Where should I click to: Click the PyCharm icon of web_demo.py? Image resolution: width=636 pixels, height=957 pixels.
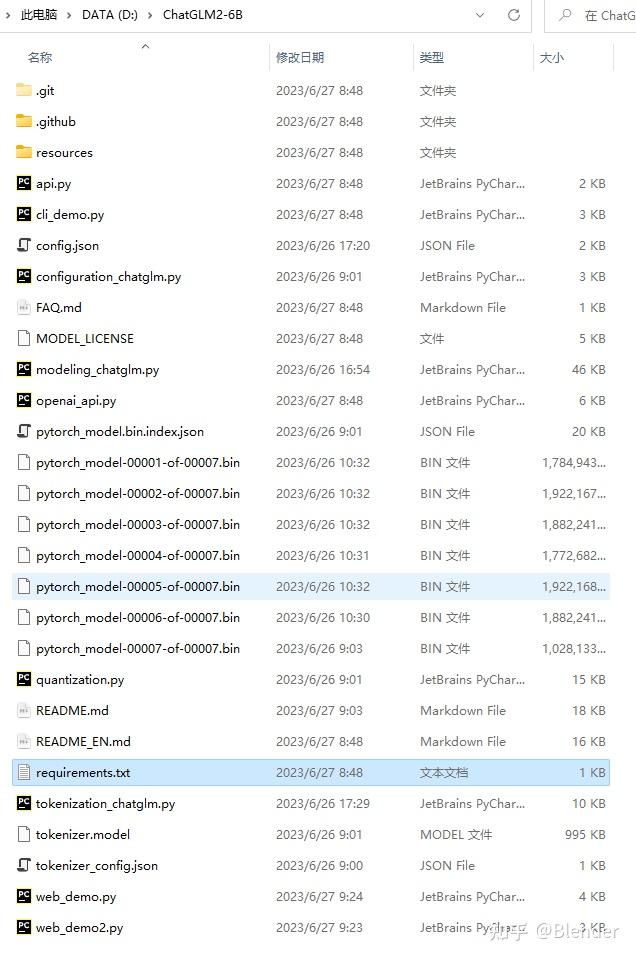tap(24, 897)
